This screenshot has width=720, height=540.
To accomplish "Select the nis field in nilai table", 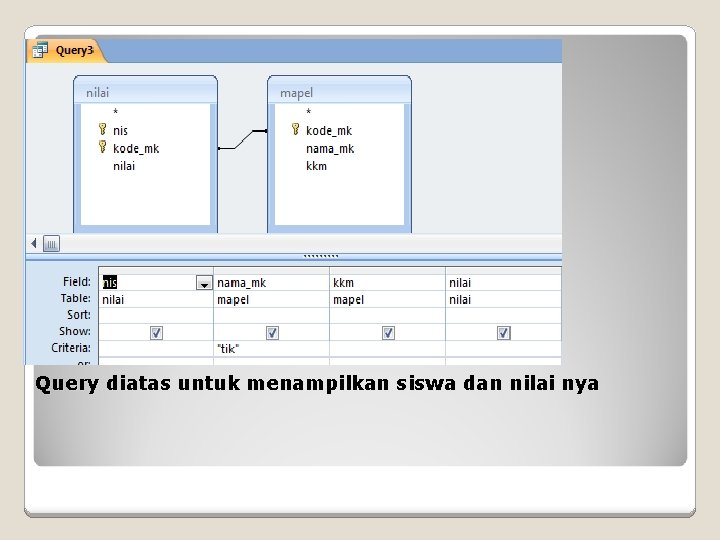I will 120,131.
